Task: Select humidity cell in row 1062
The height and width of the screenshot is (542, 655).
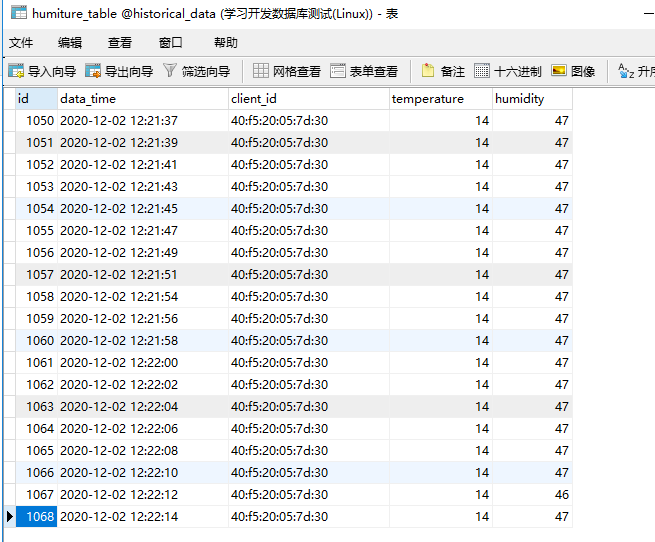Action: tap(532, 384)
